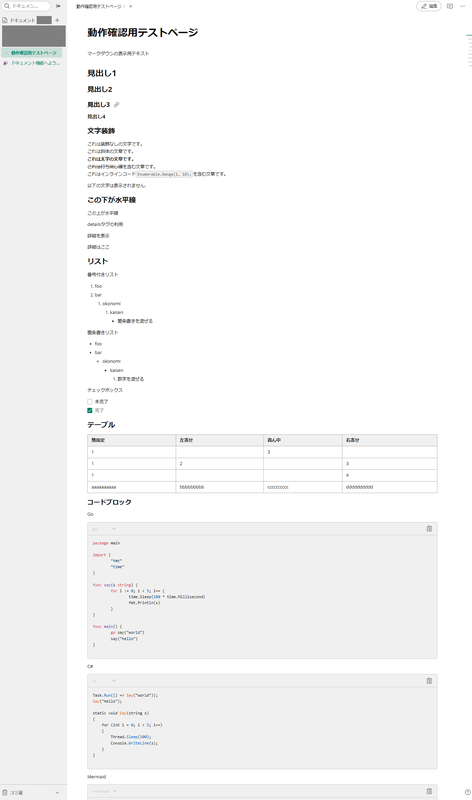Click the plus icon next to breadcrumb

131,7
